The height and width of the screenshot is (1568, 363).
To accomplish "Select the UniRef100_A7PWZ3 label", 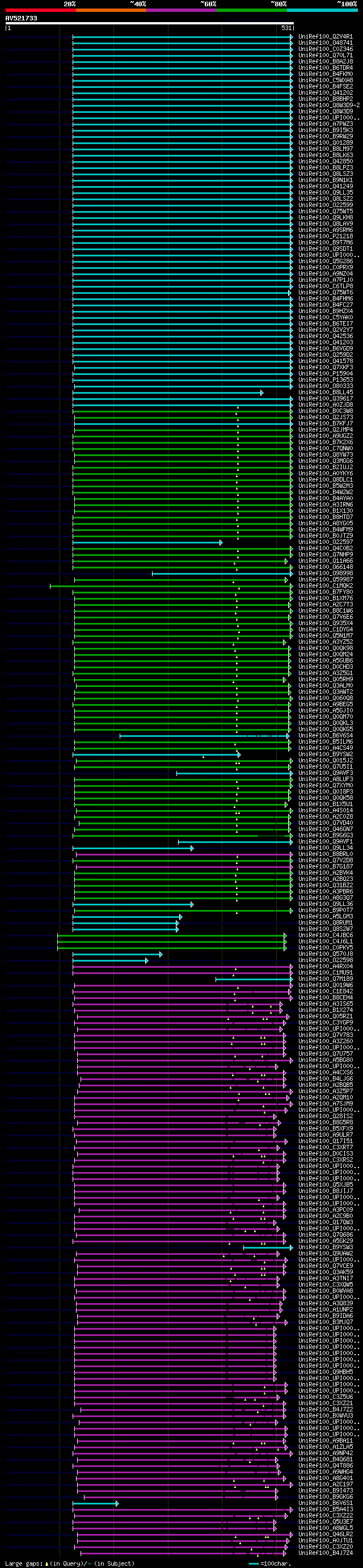I will (325, 124).
